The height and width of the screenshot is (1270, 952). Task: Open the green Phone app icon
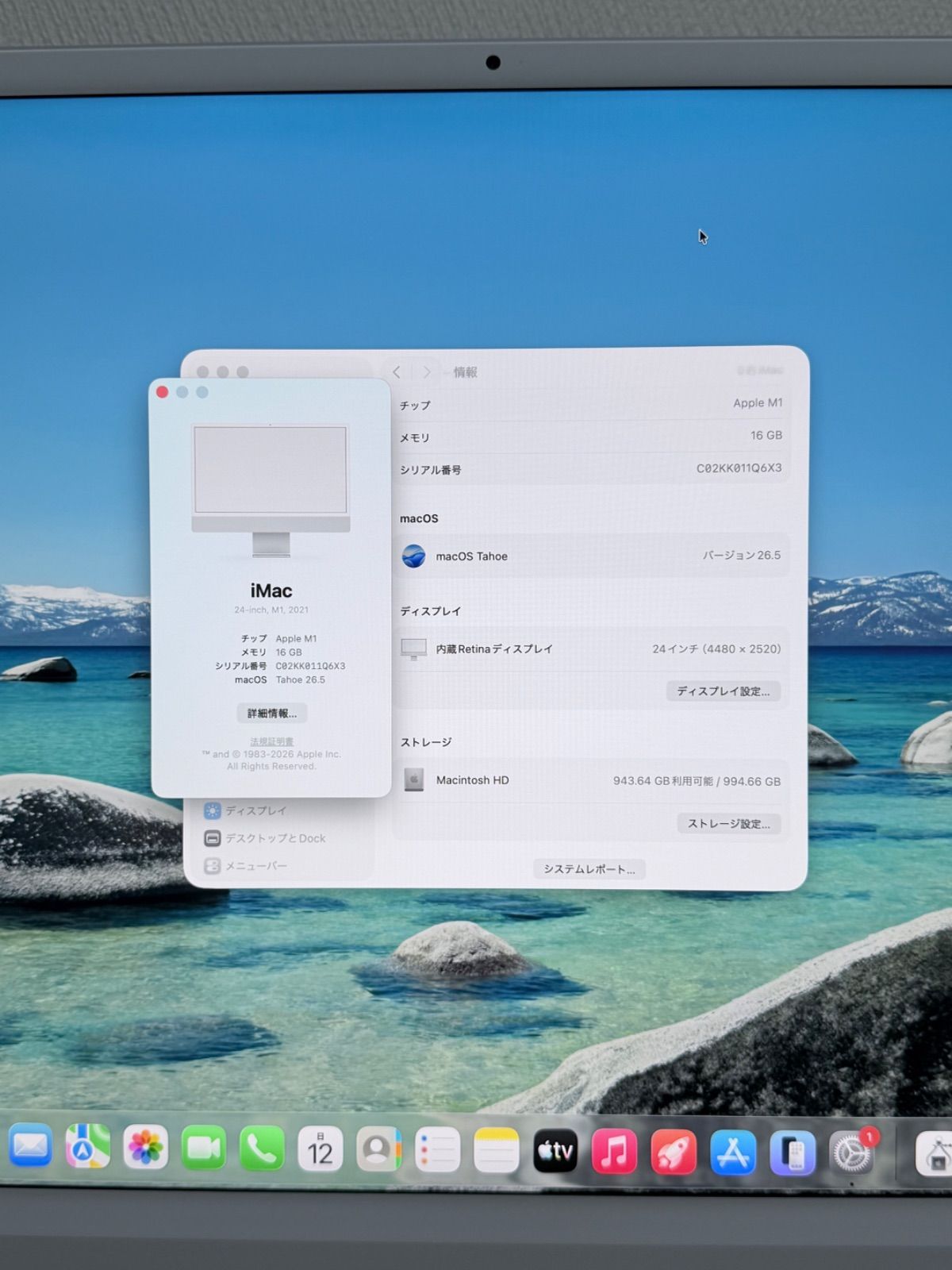262,1148
